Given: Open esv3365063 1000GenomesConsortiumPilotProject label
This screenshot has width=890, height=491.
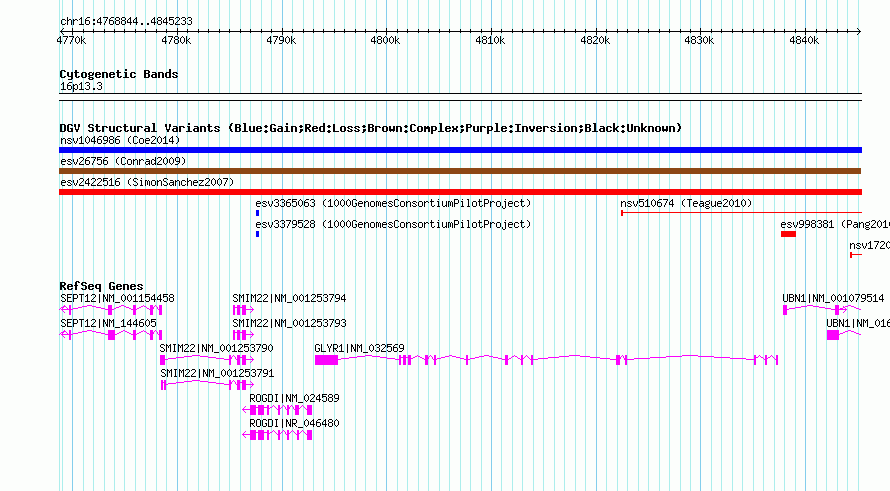Looking at the screenshot, I should [393, 203].
